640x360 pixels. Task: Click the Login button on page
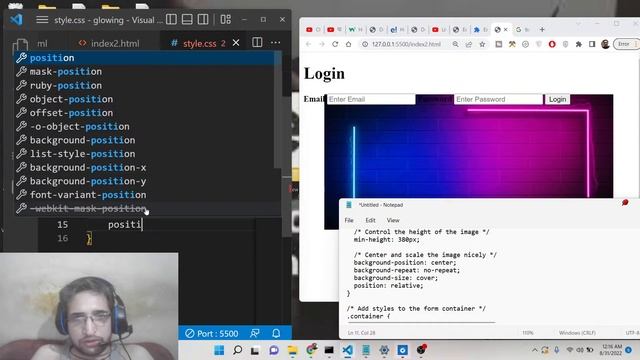click(x=557, y=99)
